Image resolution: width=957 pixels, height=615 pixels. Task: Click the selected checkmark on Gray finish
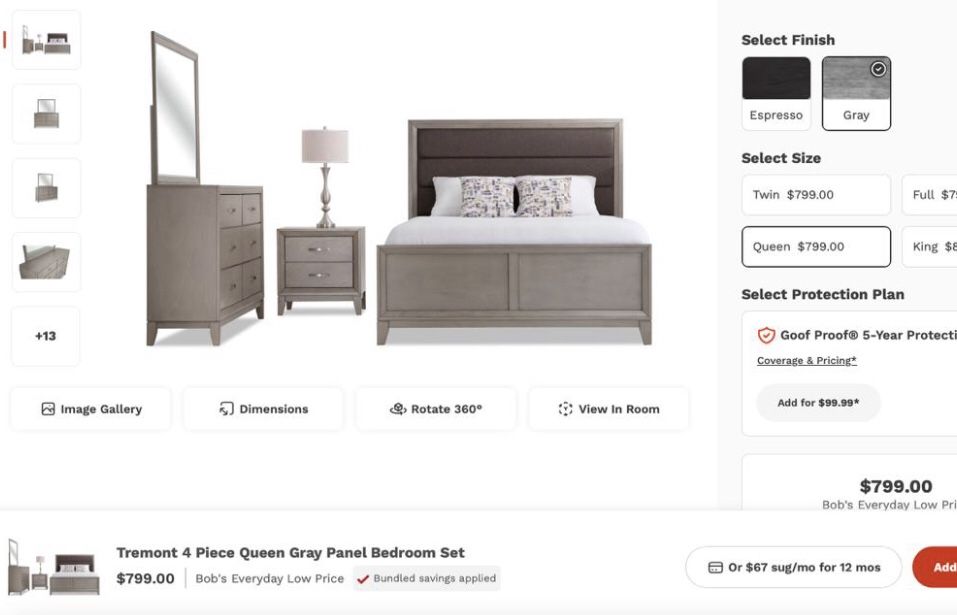[878, 69]
